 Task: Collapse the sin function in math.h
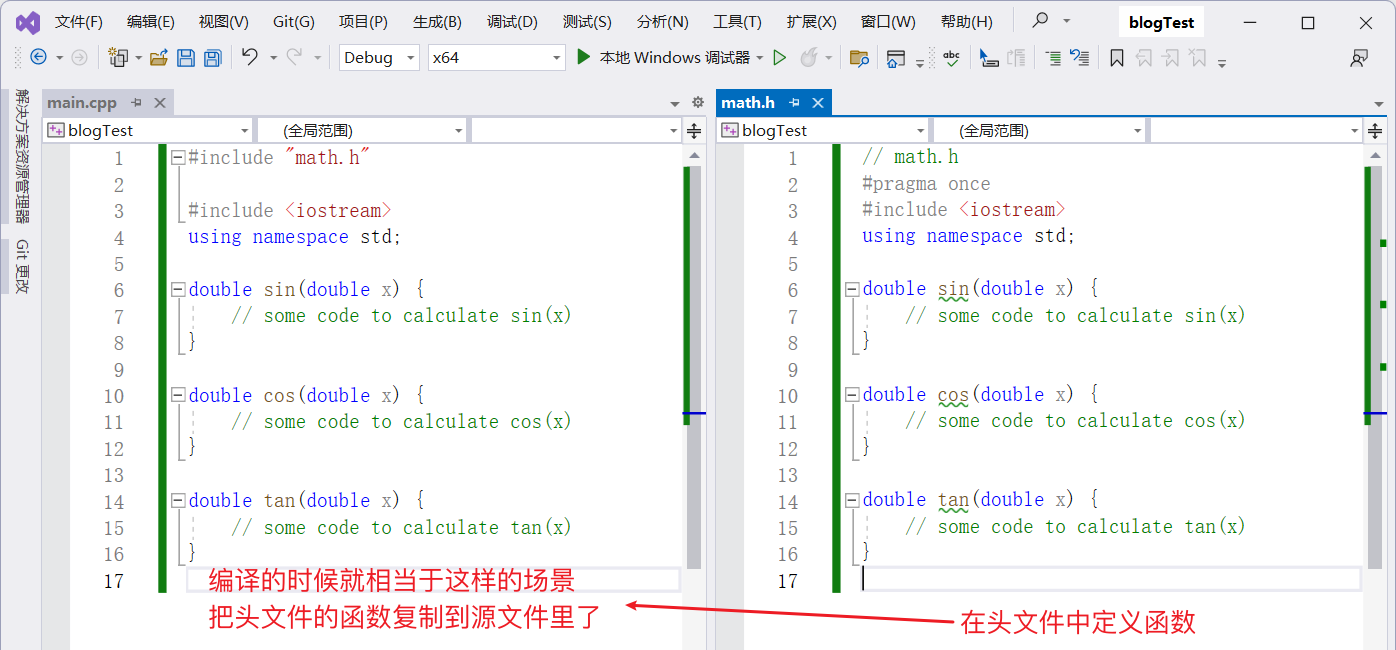point(852,289)
